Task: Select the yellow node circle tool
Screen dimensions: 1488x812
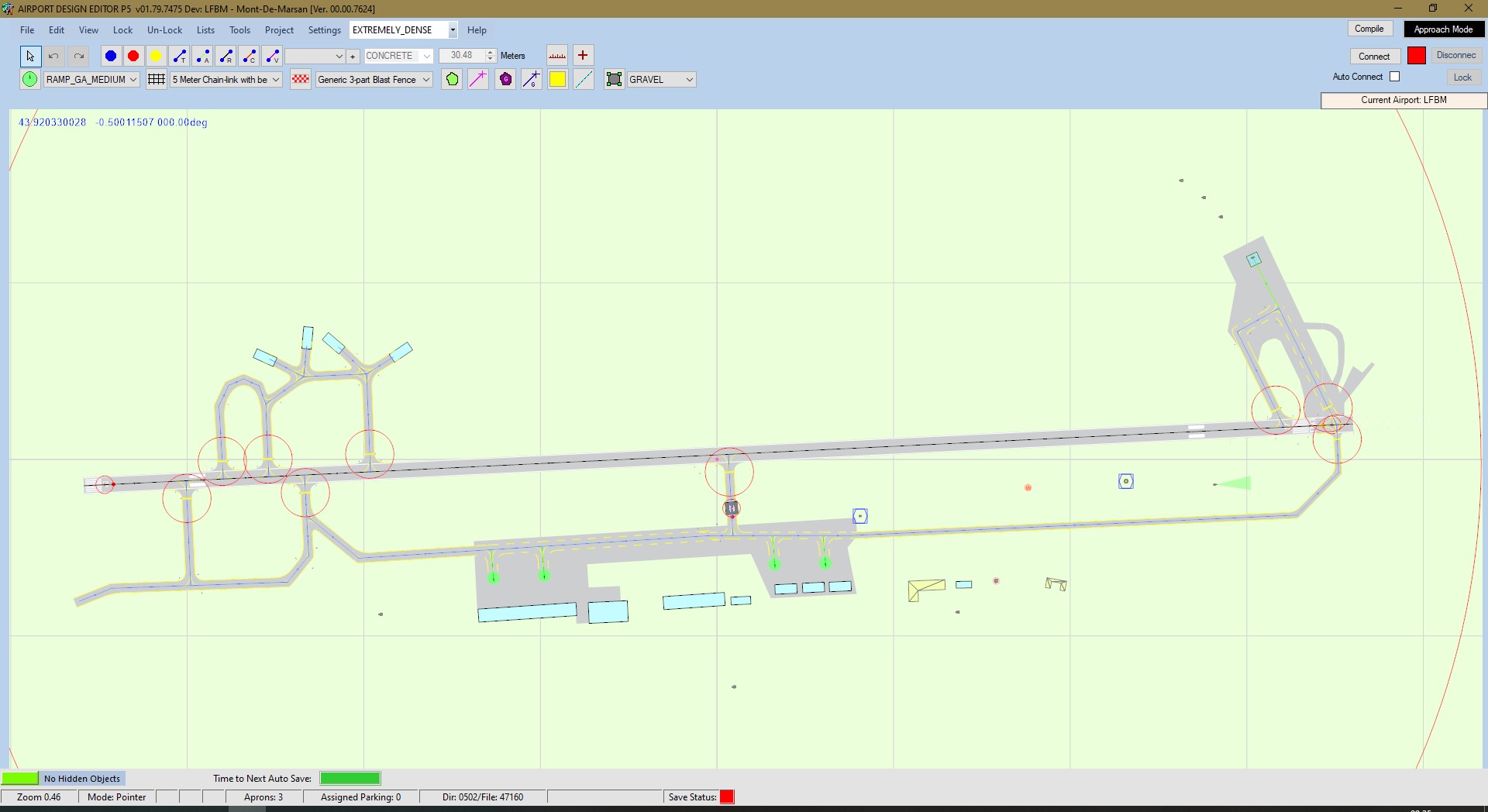Action: [x=156, y=56]
